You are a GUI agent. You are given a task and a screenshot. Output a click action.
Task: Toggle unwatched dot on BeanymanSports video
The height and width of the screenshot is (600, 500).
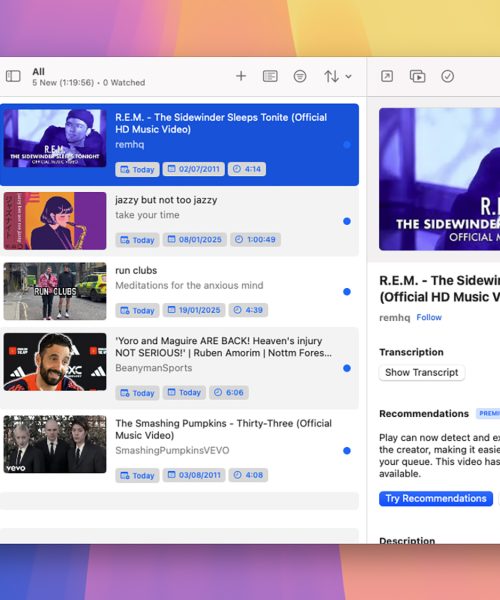(x=347, y=368)
